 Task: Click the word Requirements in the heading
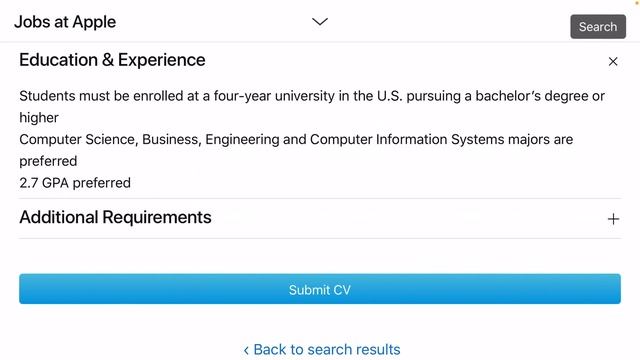point(157,217)
